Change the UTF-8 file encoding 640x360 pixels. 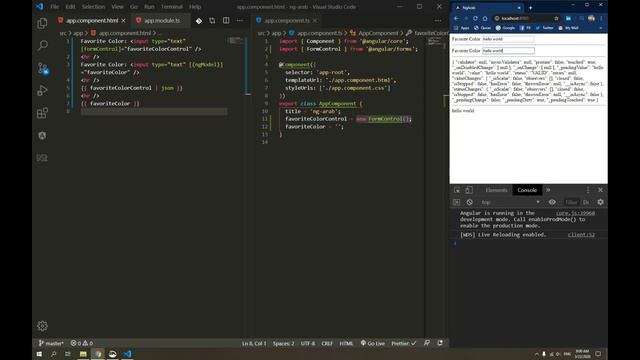tap(308, 343)
